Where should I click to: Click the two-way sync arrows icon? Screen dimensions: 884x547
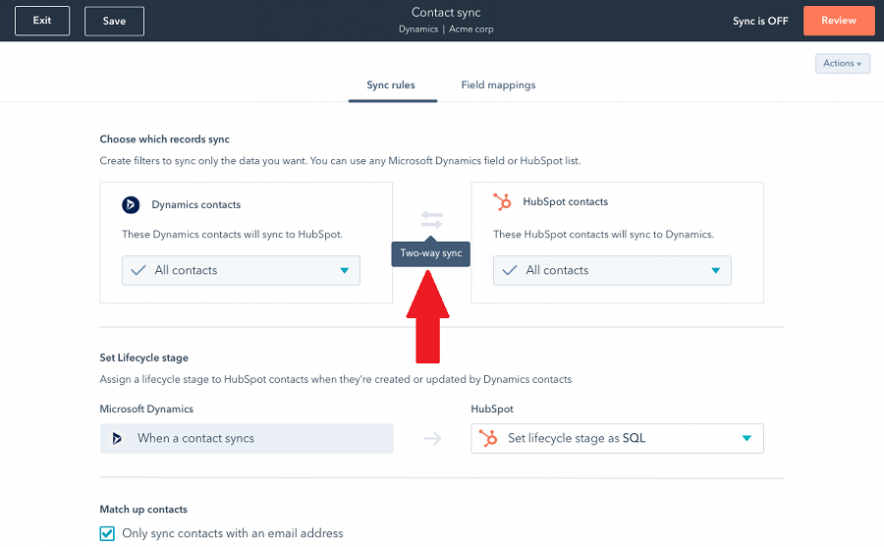pos(431,219)
